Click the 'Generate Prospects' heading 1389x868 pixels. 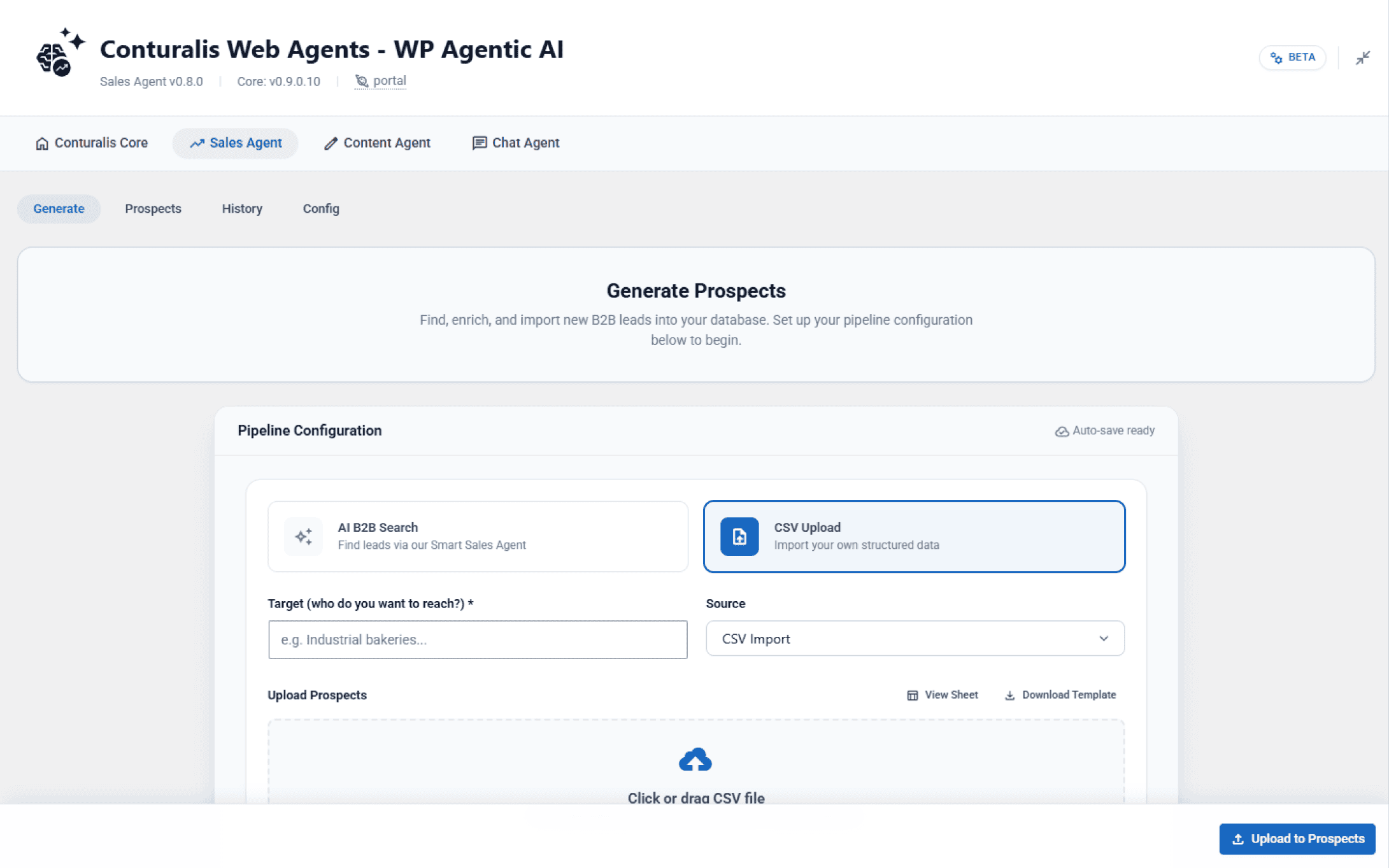695,291
